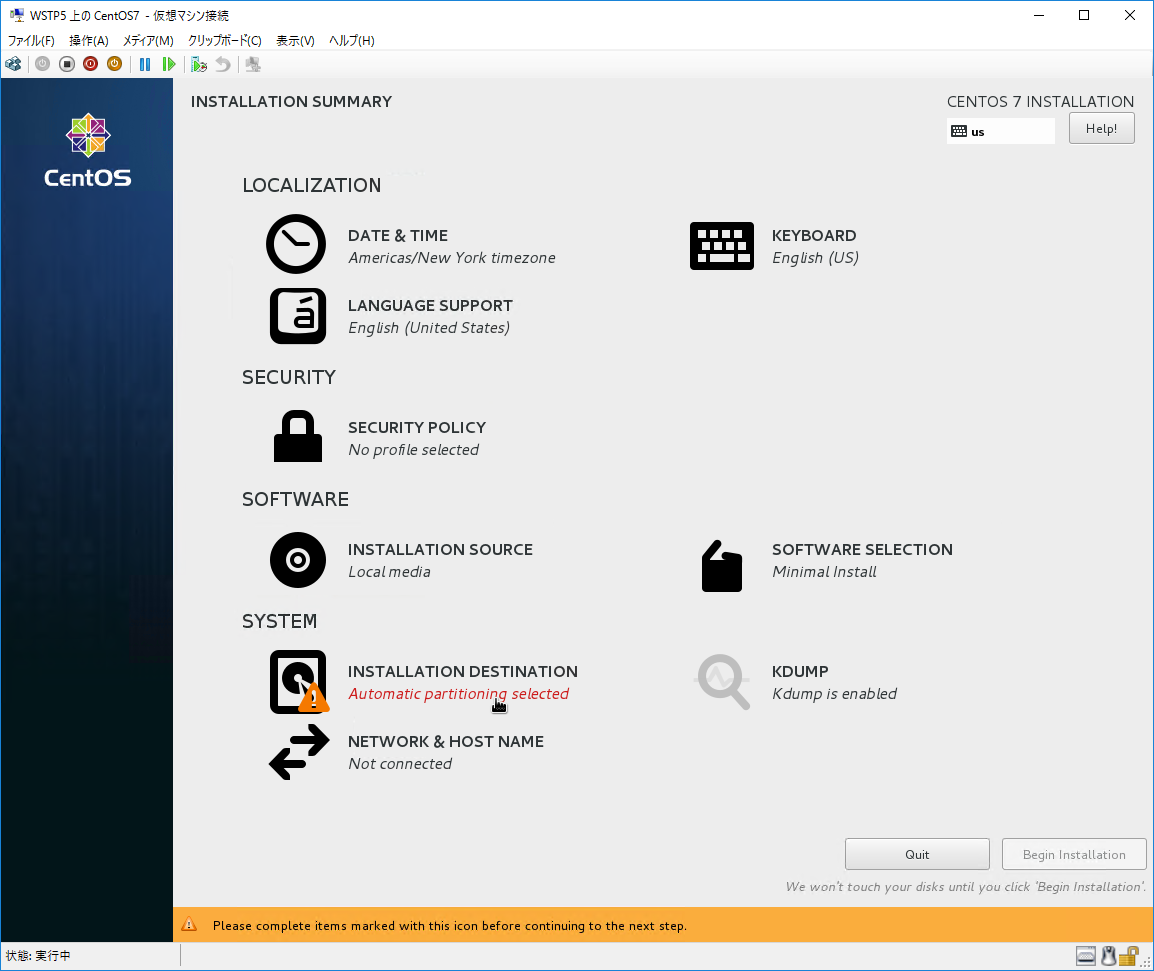Open the ヘルプ(H) menu

(352, 40)
